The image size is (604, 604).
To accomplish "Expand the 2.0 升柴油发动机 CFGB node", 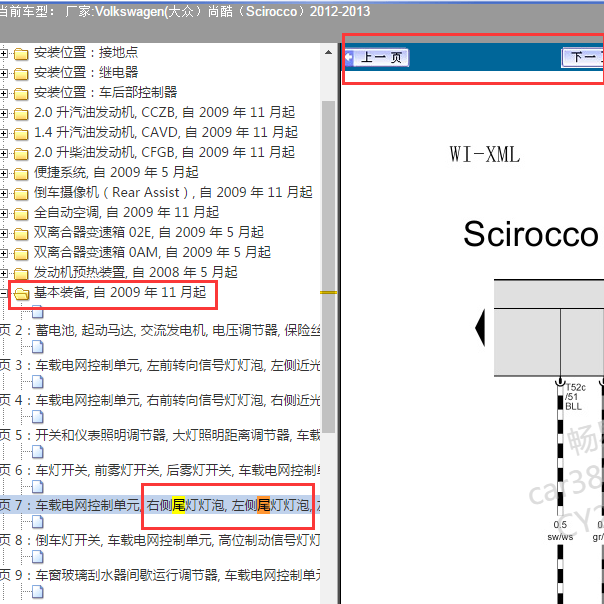I will coord(3,153).
